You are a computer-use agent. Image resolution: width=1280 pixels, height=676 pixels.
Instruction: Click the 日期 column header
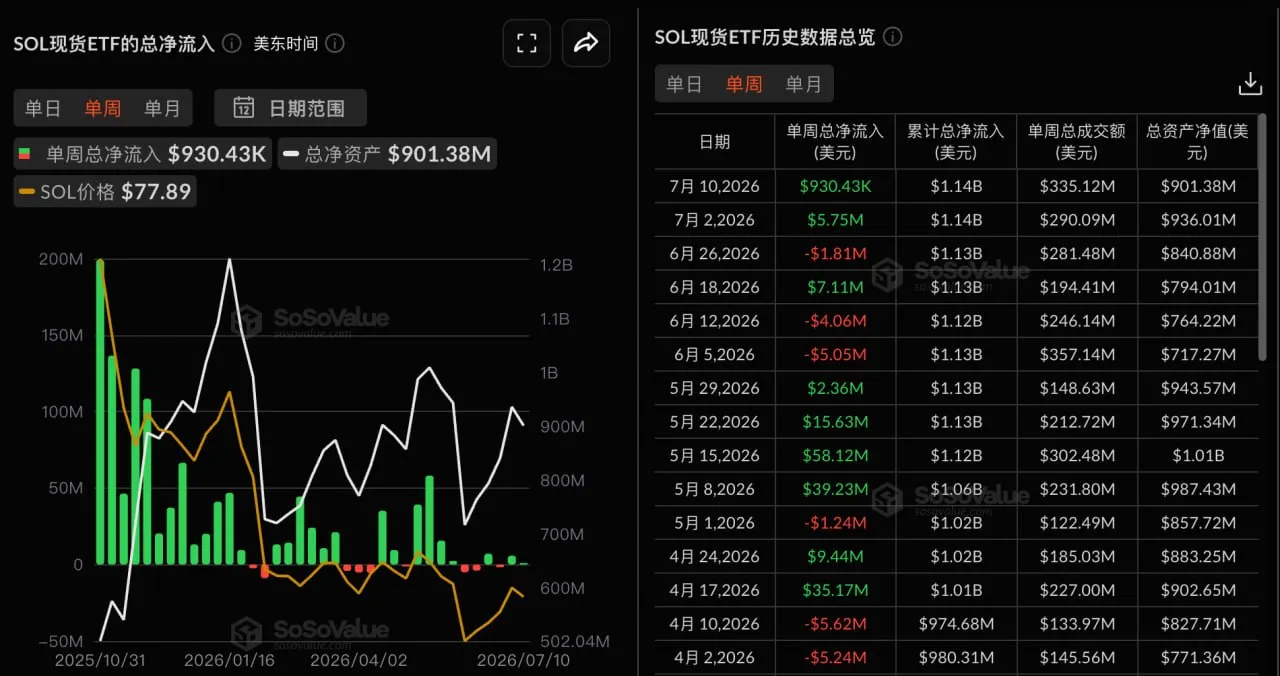click(x=714, y=141)
